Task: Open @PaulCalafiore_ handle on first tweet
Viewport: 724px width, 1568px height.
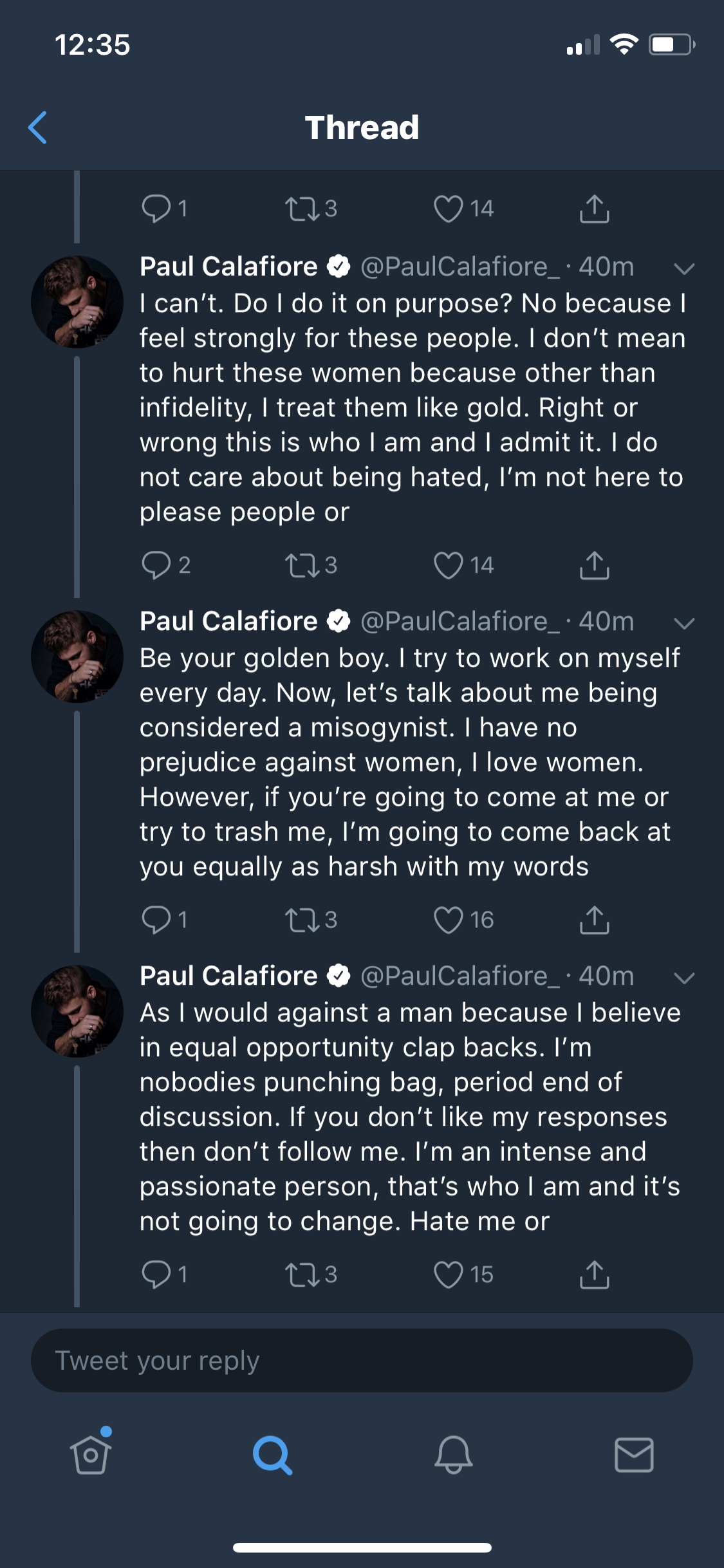Action: click(460, 266)
